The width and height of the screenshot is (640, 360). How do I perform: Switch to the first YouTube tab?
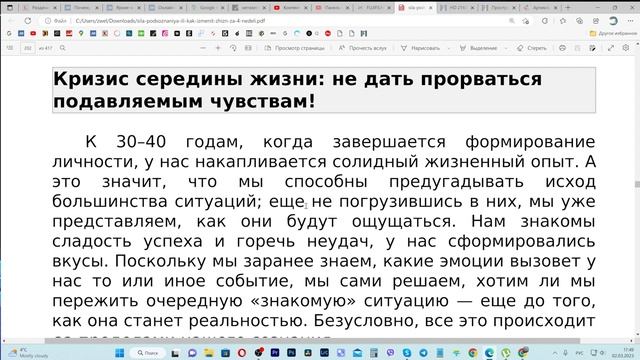(x=291, y=7)
